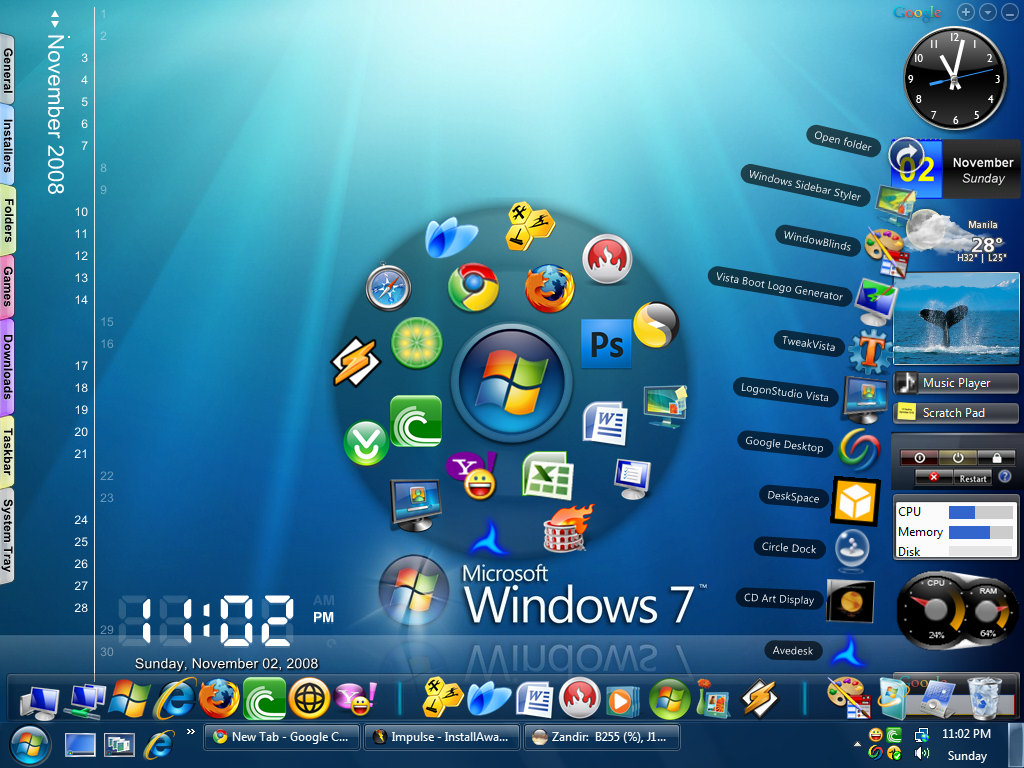Click the Restart button in the power gadget

coord(971,479)
